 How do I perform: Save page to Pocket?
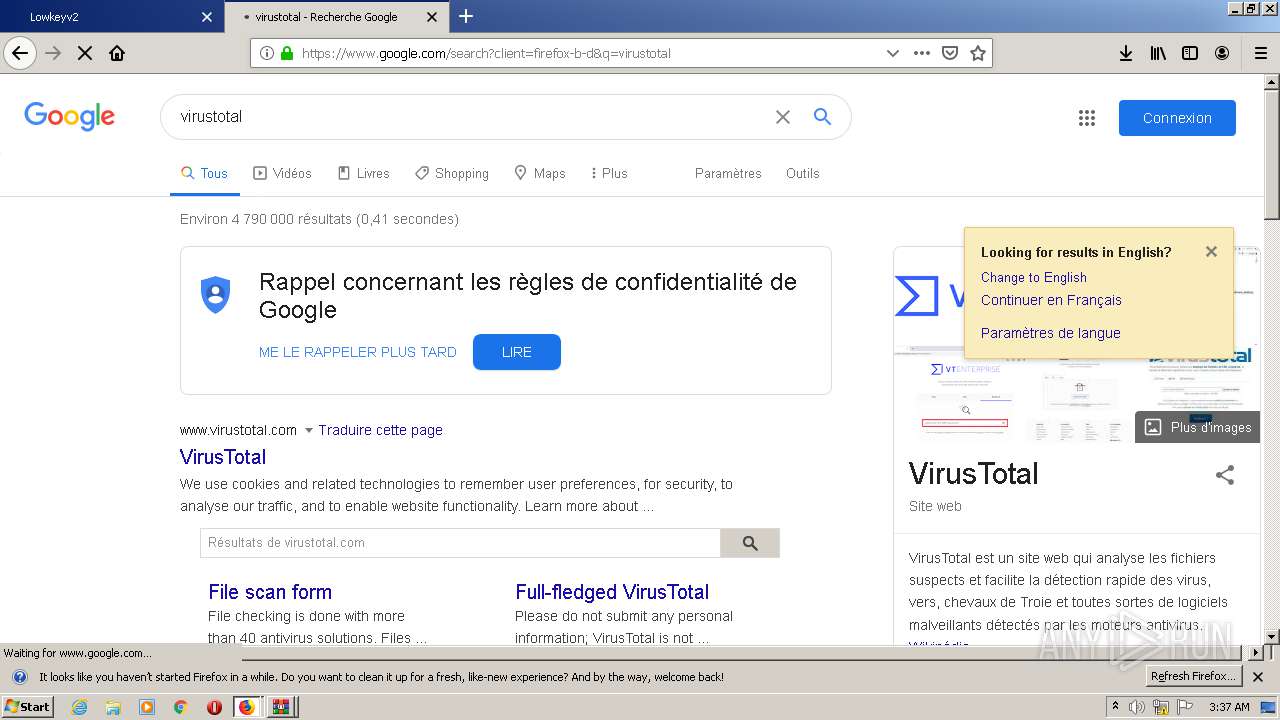(x=950, y=53)
